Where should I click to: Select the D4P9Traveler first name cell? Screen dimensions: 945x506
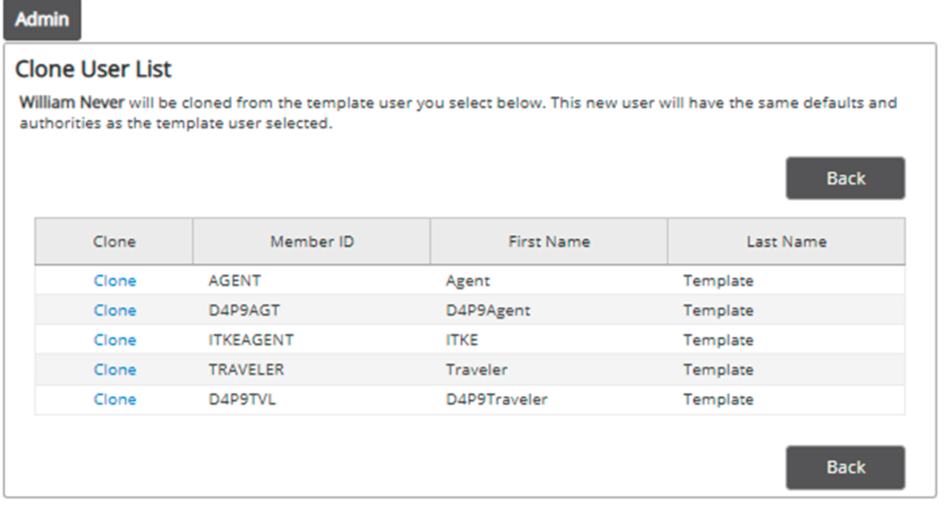[497, 399]
